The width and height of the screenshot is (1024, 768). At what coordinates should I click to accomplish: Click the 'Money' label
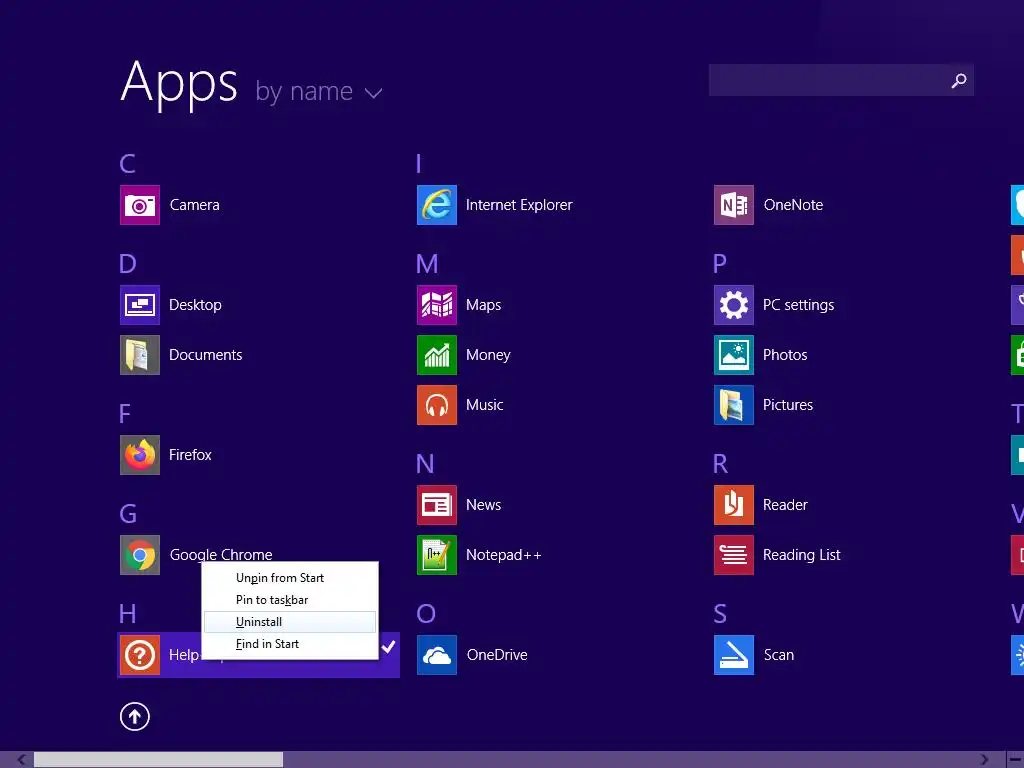coord(488,355)
